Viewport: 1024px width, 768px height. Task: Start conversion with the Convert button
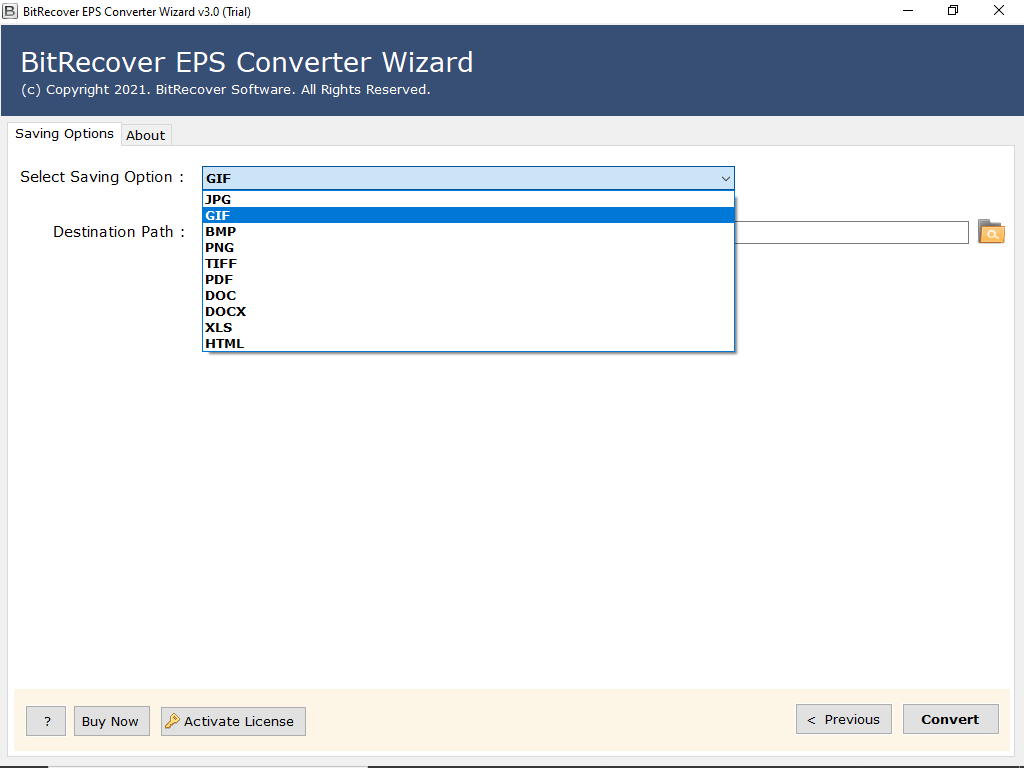950,719
